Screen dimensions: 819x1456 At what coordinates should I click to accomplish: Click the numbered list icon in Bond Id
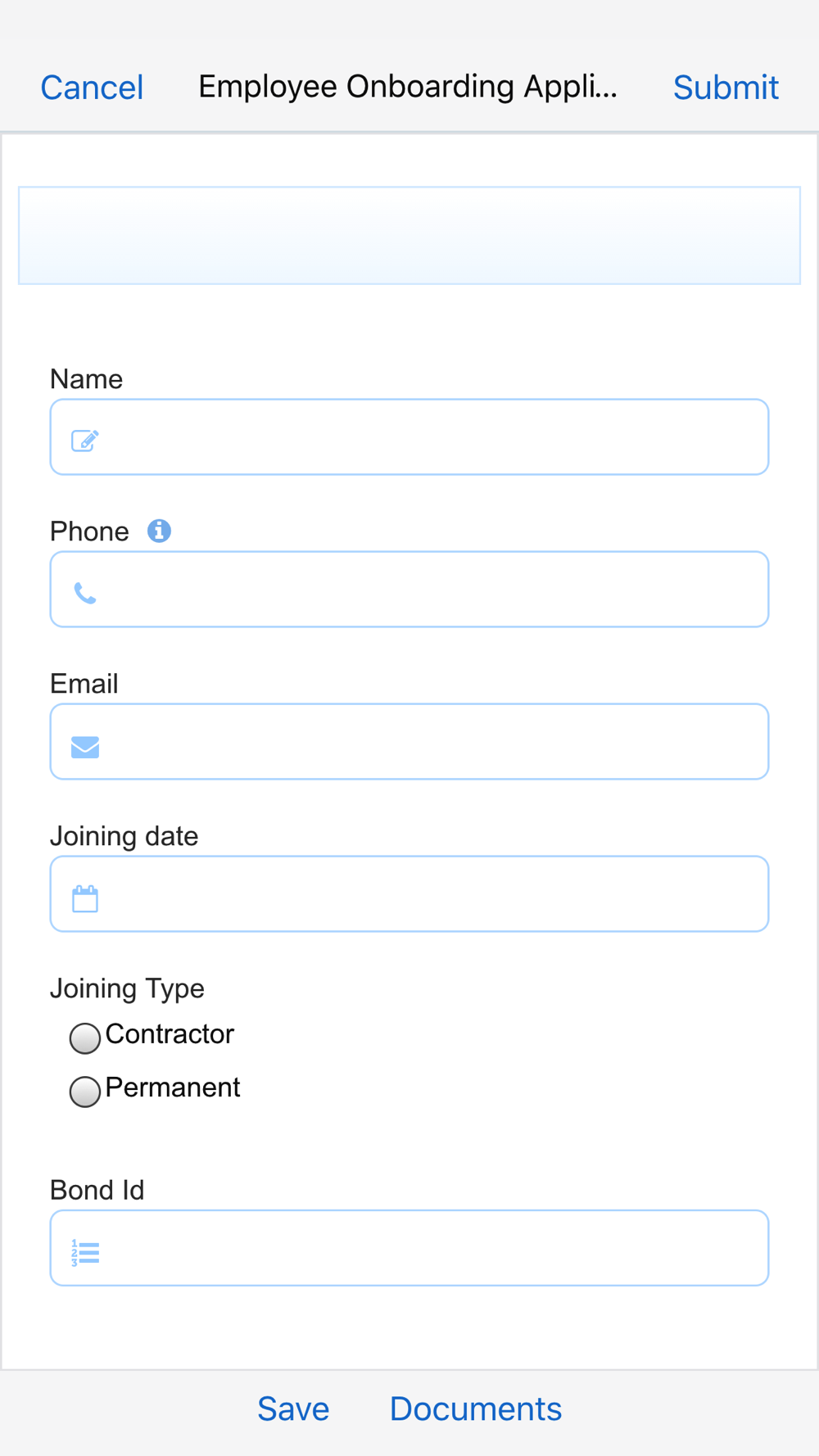tap(85, 1253)
